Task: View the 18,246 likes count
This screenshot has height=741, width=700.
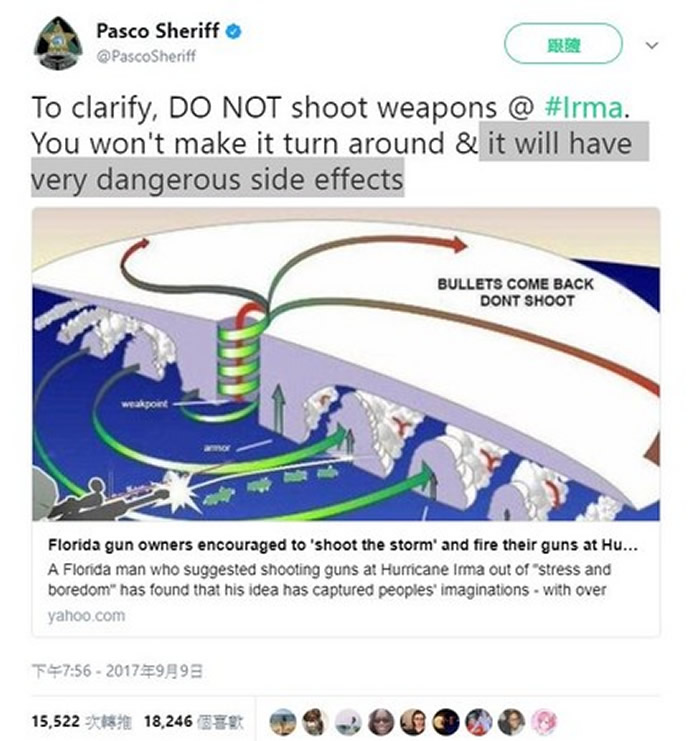Action: click(194, 721)
